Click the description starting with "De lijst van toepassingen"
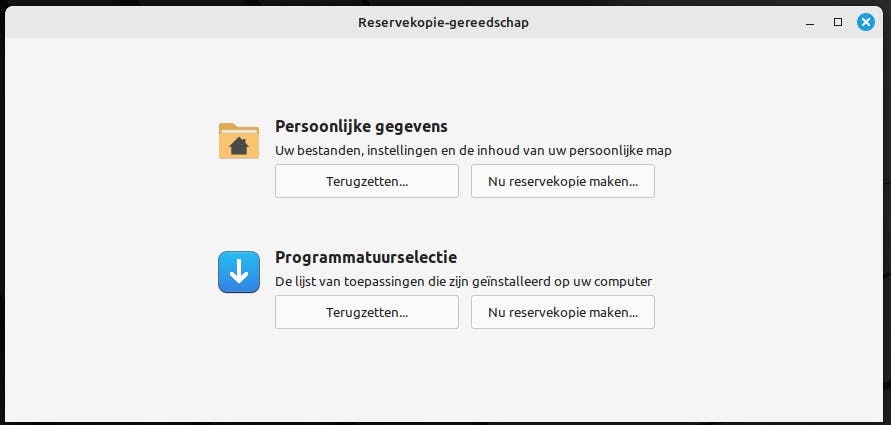 click(470, 282)
